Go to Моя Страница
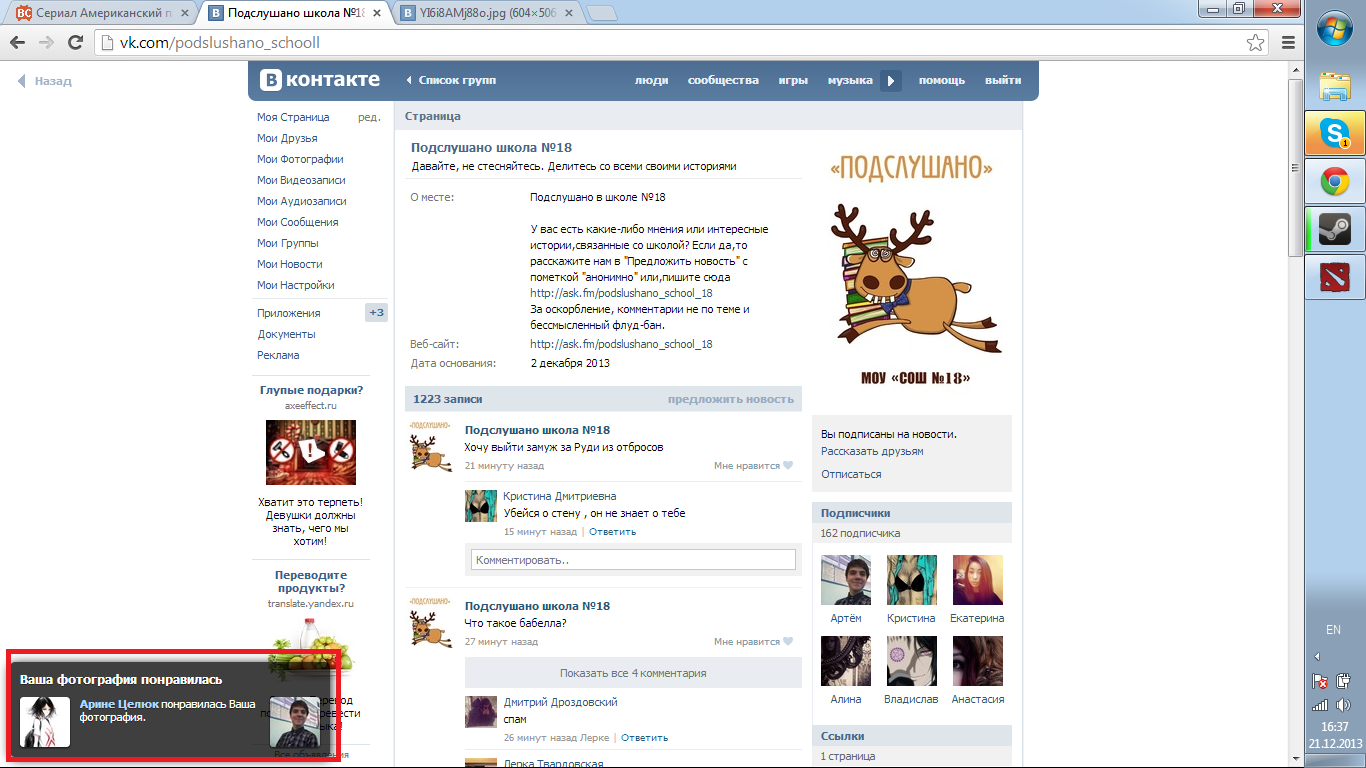This screenshot has height=768, width=1366. point(293,117)
